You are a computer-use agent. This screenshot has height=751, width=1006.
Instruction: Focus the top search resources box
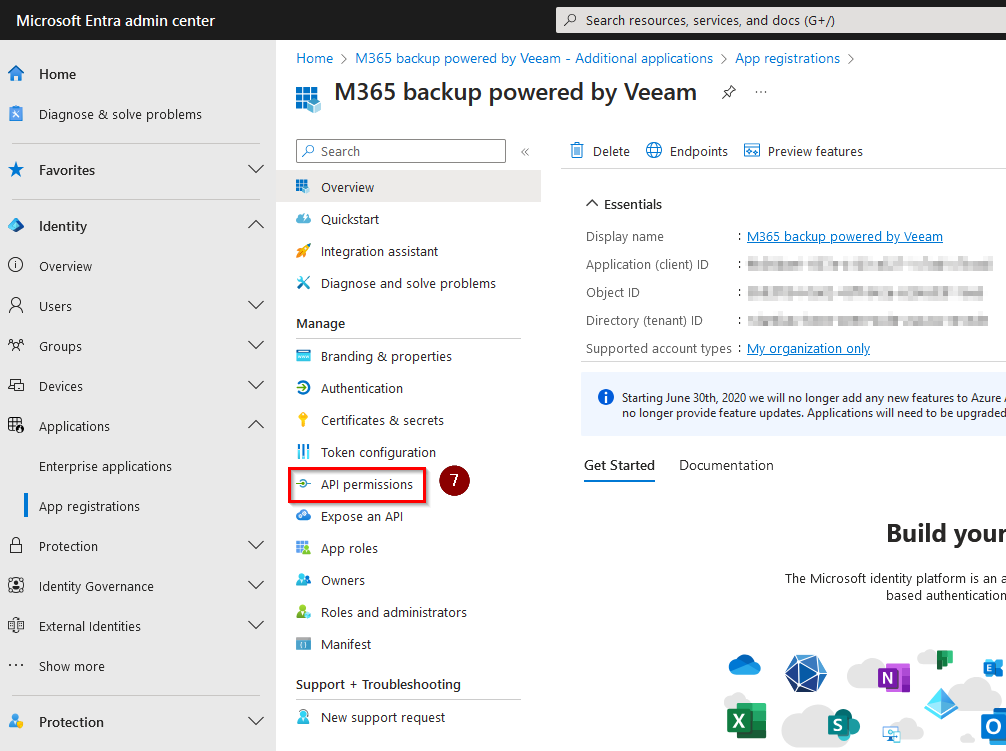781,21
